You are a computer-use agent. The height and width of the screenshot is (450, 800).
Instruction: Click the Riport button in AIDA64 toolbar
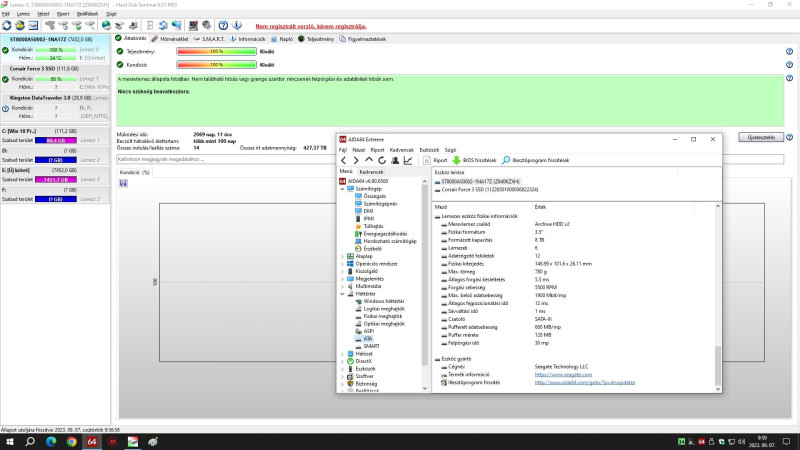point(435,160)
